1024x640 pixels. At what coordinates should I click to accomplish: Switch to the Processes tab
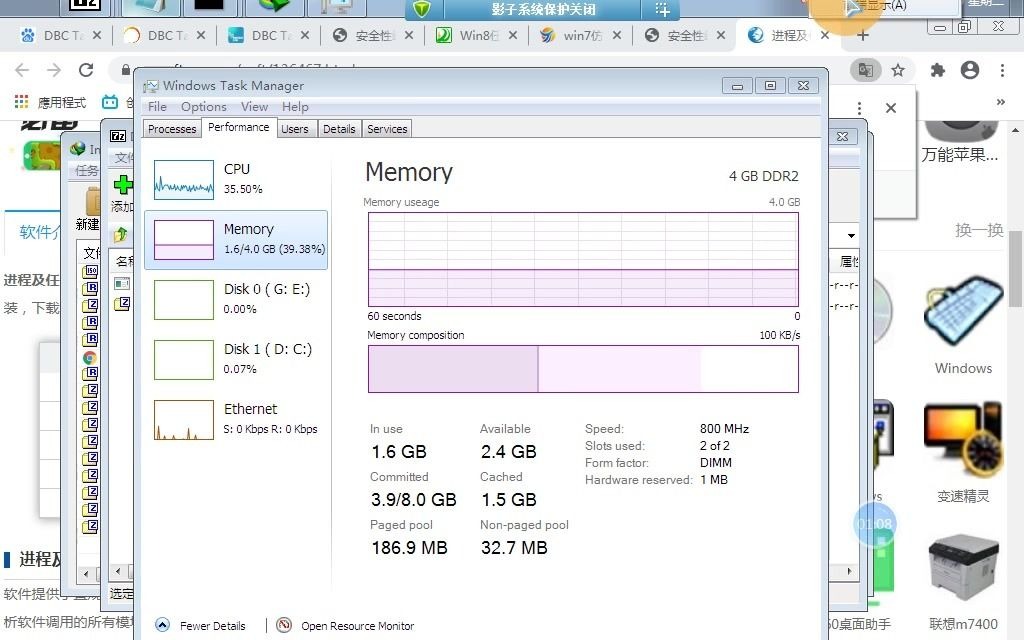pos(171,128)
